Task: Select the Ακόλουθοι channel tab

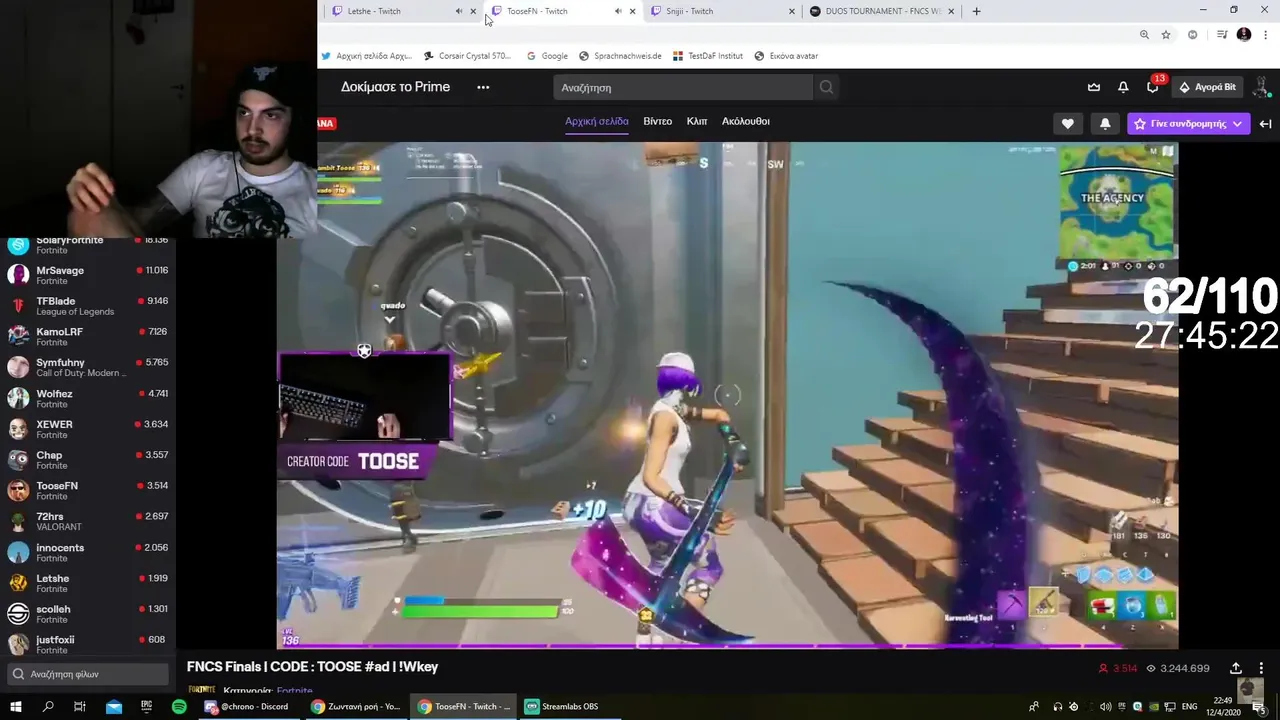Action: tap(746, 121)
